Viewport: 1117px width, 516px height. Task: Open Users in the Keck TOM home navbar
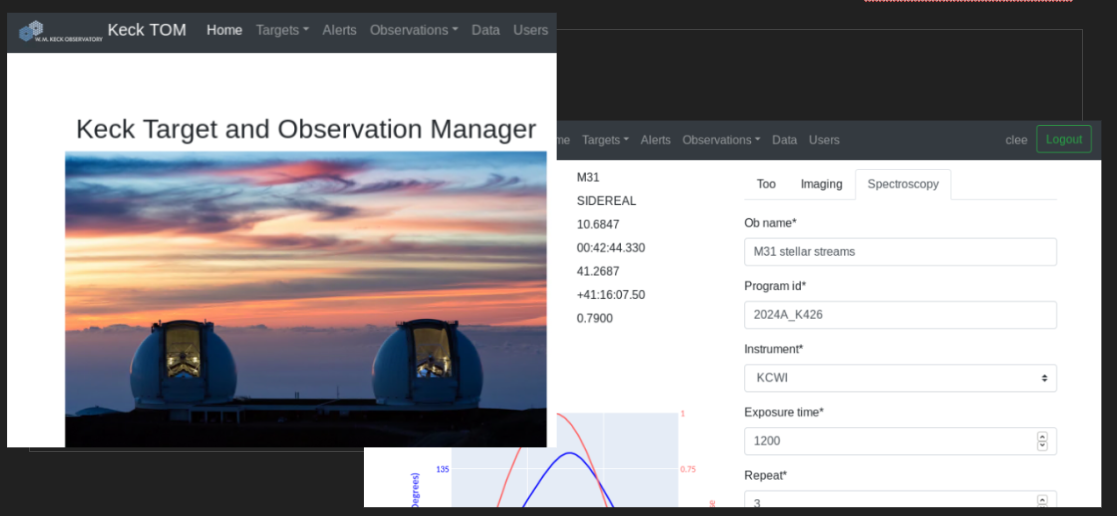pos(530,30)
